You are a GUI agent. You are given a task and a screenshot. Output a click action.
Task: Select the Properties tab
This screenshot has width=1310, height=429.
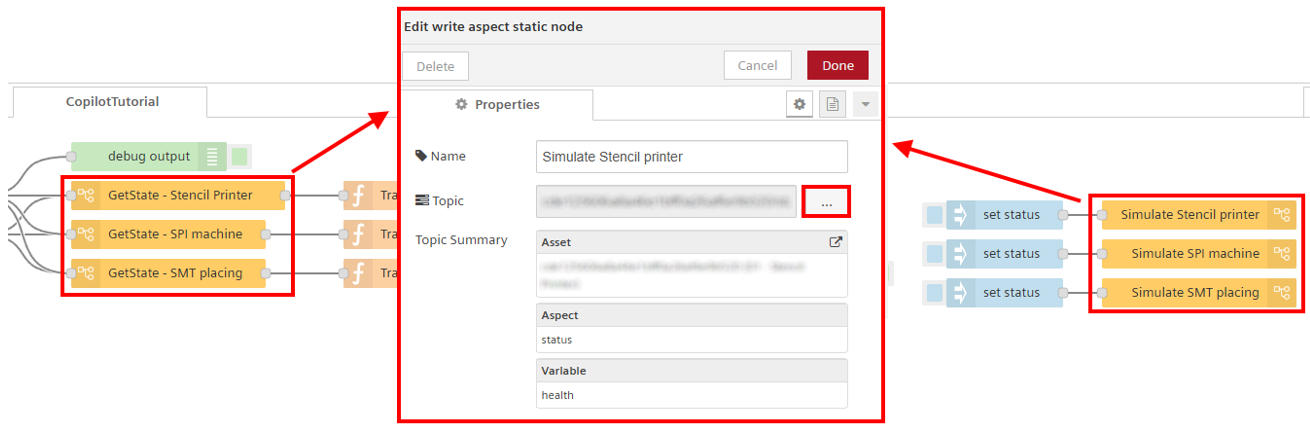[x=497, y=104]
